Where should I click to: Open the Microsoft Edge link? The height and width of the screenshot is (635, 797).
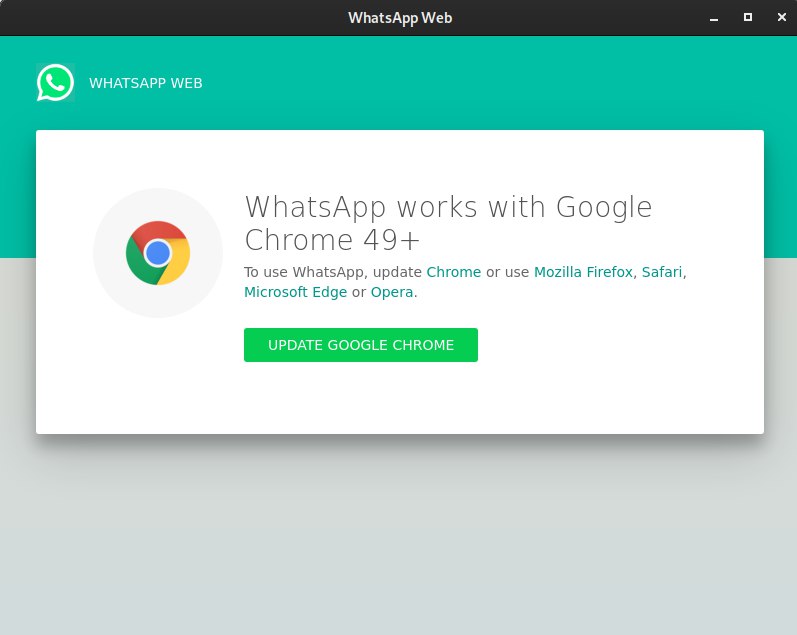[x=295, y=292]
